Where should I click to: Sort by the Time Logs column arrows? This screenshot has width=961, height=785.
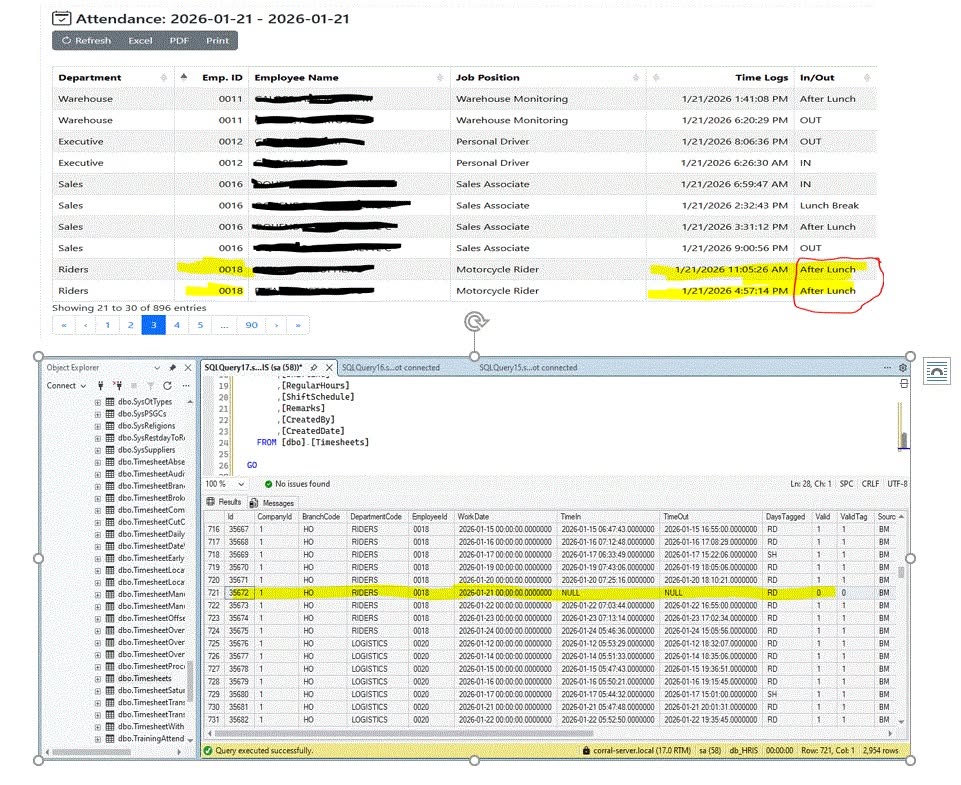point(656,77)
